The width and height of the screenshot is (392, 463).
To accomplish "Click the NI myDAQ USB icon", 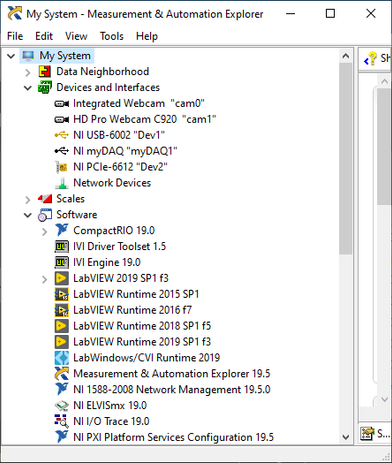I will pos(62,151).
